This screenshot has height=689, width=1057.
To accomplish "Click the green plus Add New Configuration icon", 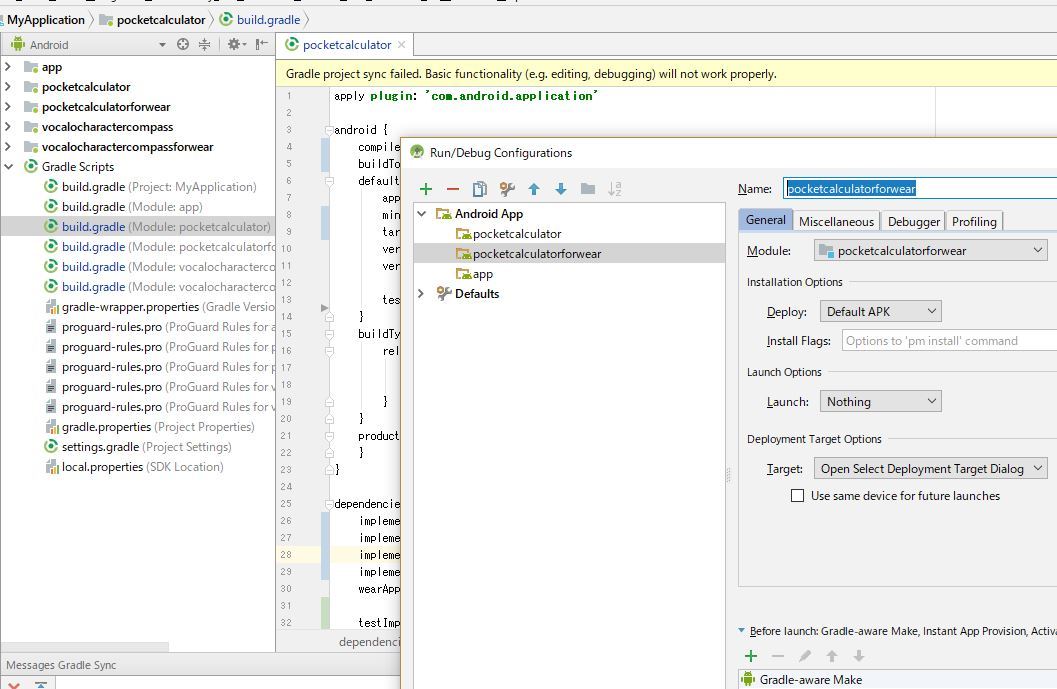I will [426, 189].
